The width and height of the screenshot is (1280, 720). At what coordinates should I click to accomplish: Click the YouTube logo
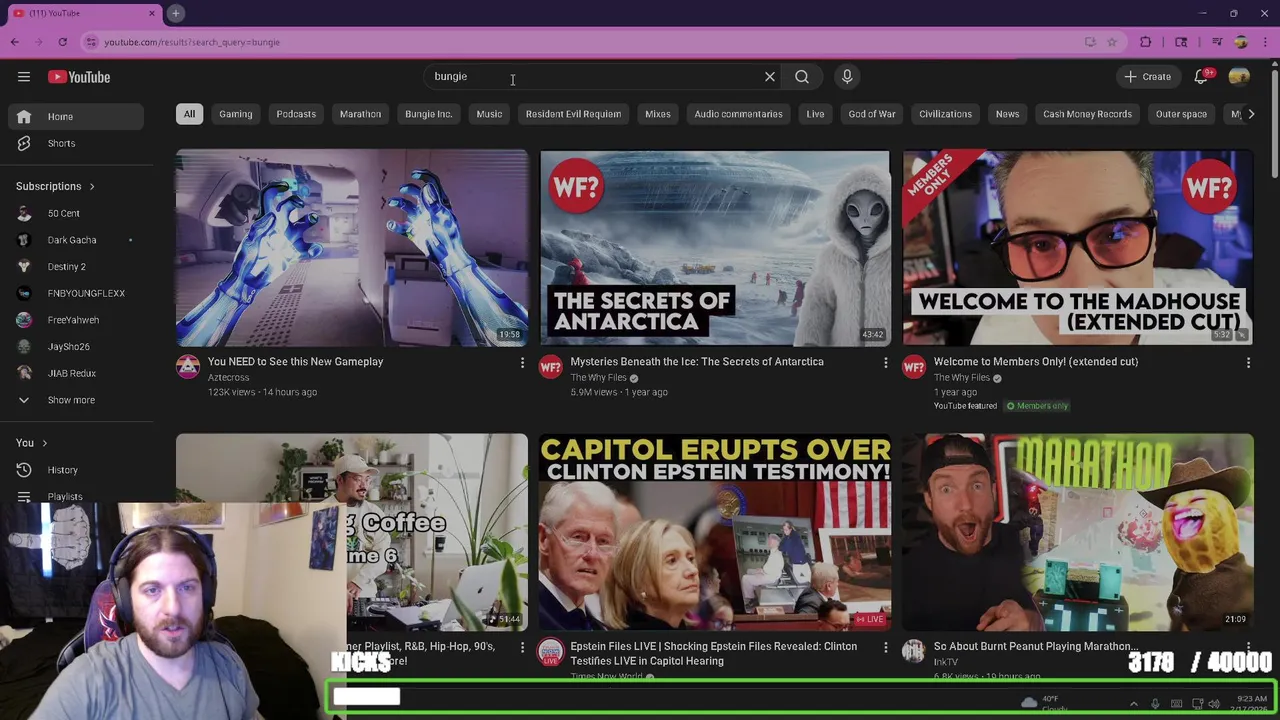click(79, 77)
